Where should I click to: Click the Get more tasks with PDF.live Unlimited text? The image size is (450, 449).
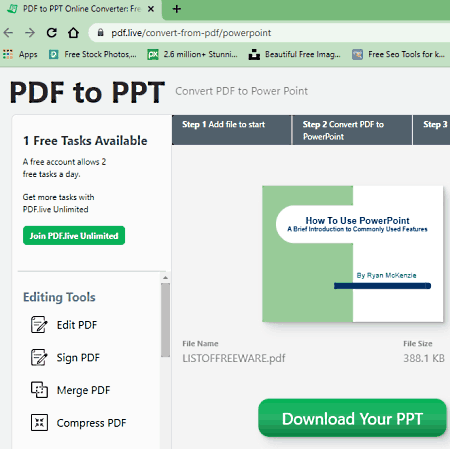click(x=58, y=203)
